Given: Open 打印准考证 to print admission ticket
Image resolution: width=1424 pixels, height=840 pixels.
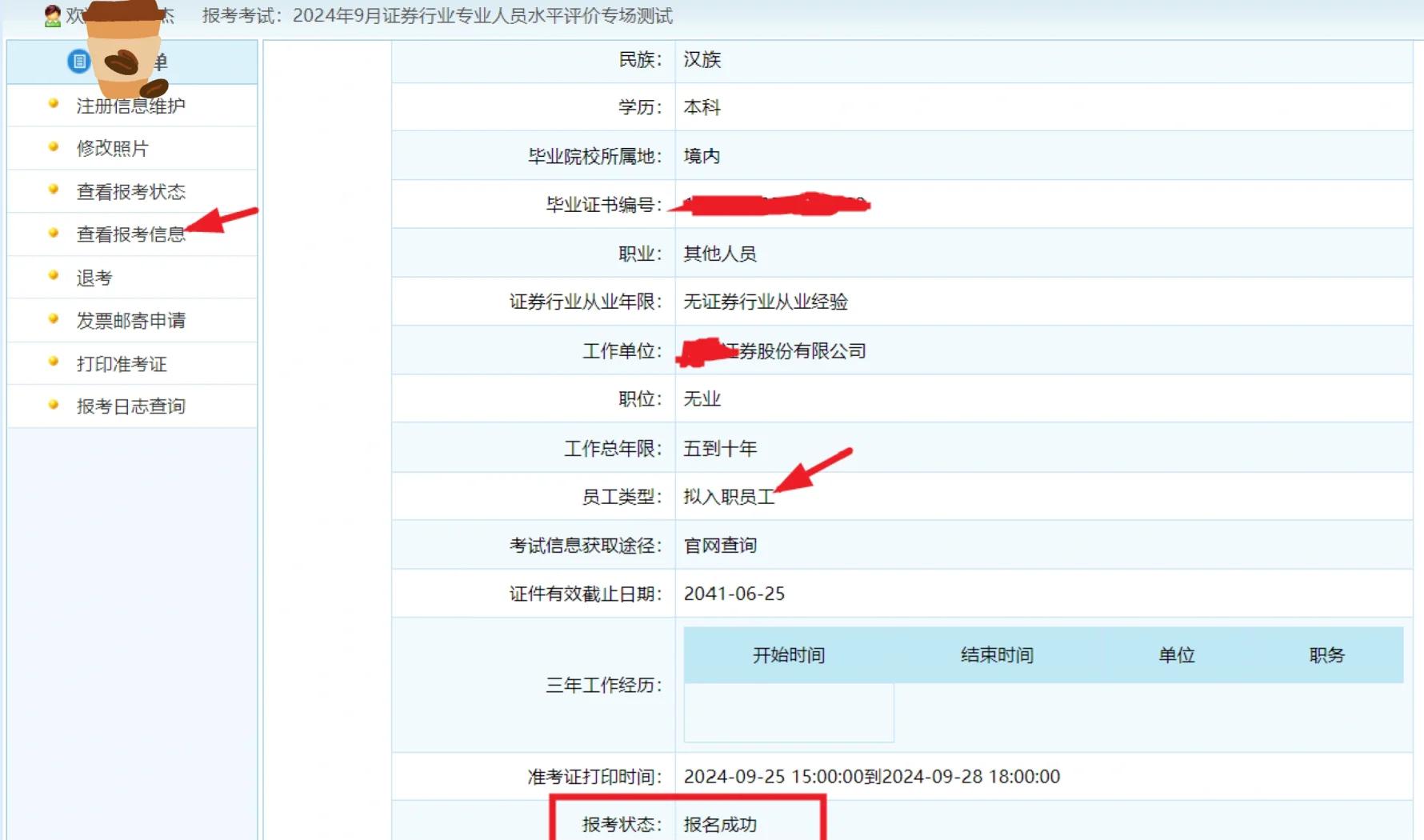Looking at the screenshot, I should [122, 363].
